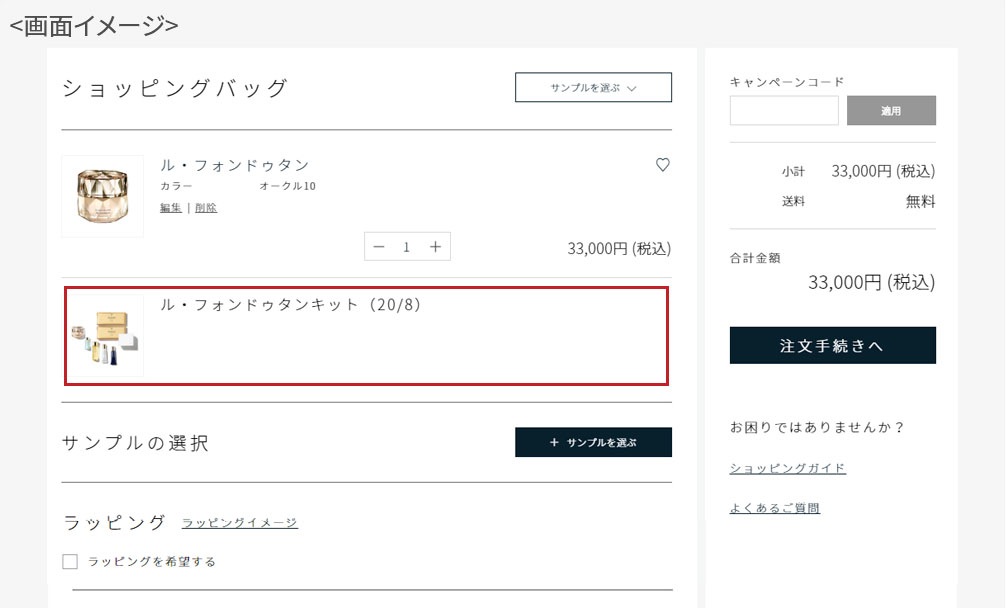
Task: Select ル・フォンドゥタン product name
Action: [235, 165]
